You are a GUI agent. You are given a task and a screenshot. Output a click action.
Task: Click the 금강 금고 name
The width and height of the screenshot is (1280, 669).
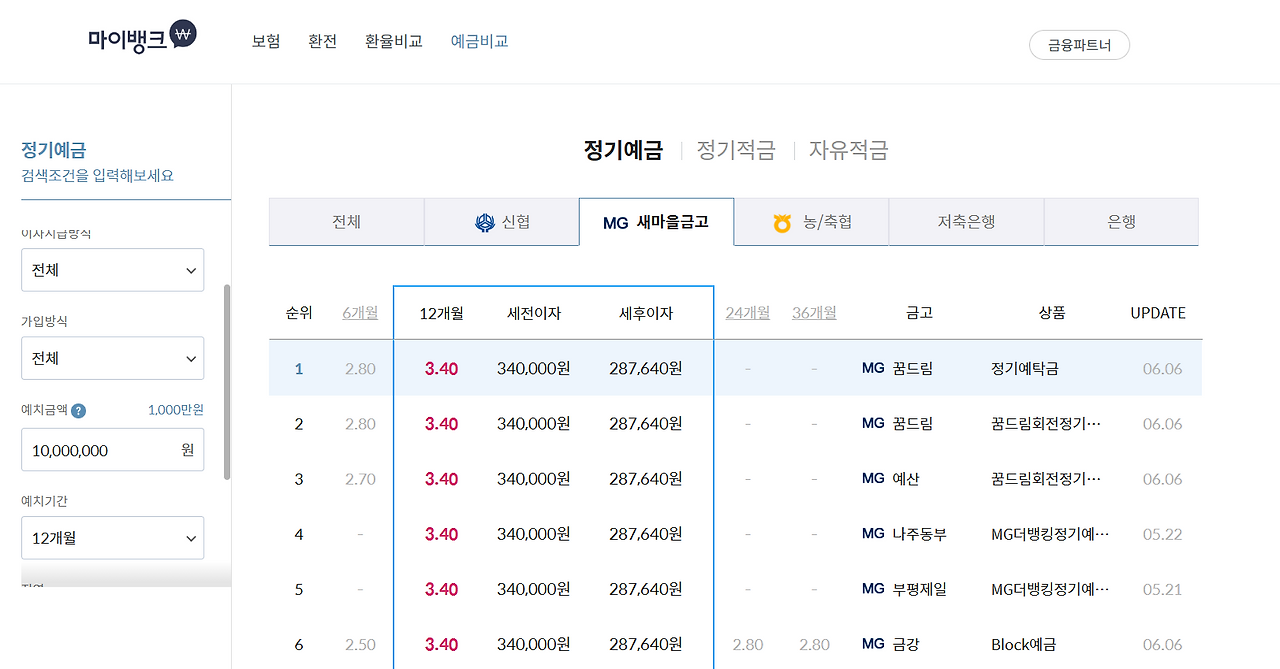point(906,644)
